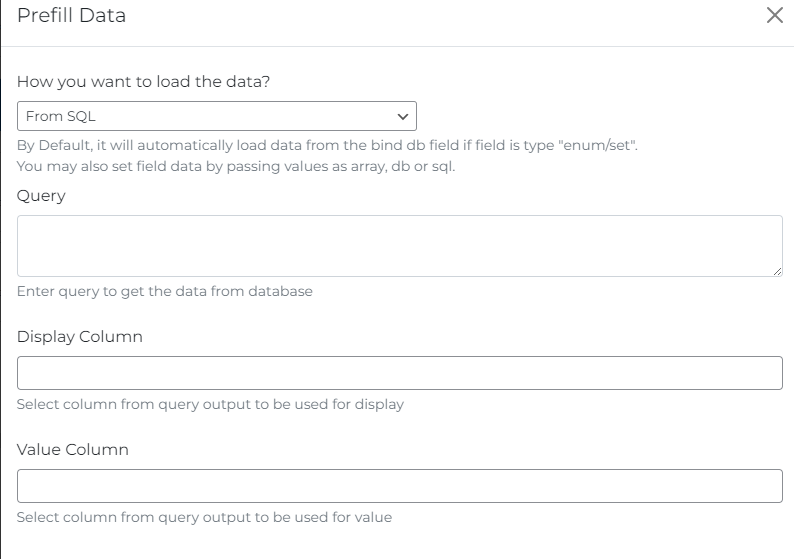Click the hint text below Value Column
Image resolution: width=794 pixels, height=559 pixels.
coord(204,518)
